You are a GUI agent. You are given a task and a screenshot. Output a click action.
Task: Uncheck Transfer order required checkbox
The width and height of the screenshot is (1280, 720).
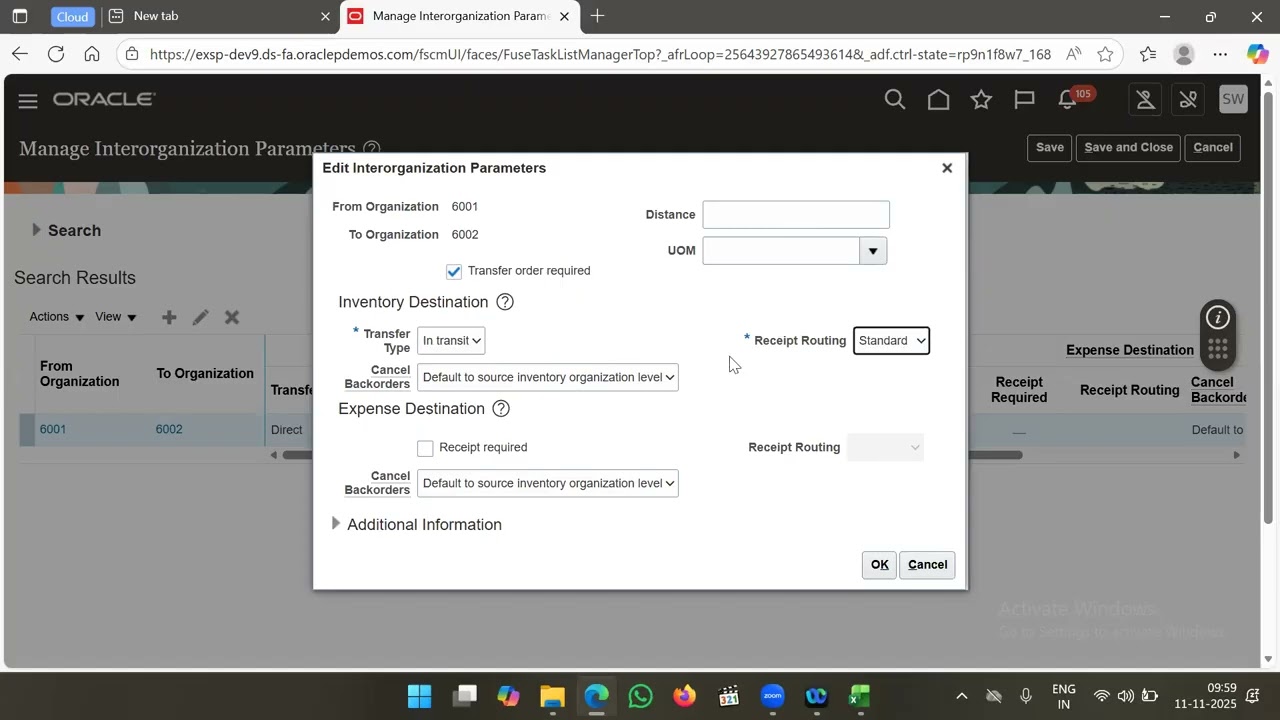click(x=454, y=272)
